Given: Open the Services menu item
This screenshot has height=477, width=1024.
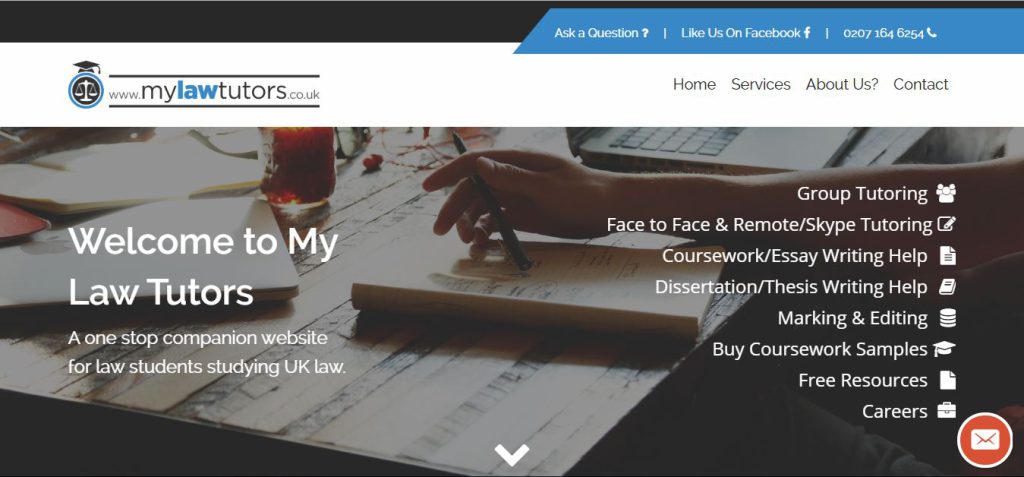Looking at the screenshot, I should 761,84.
